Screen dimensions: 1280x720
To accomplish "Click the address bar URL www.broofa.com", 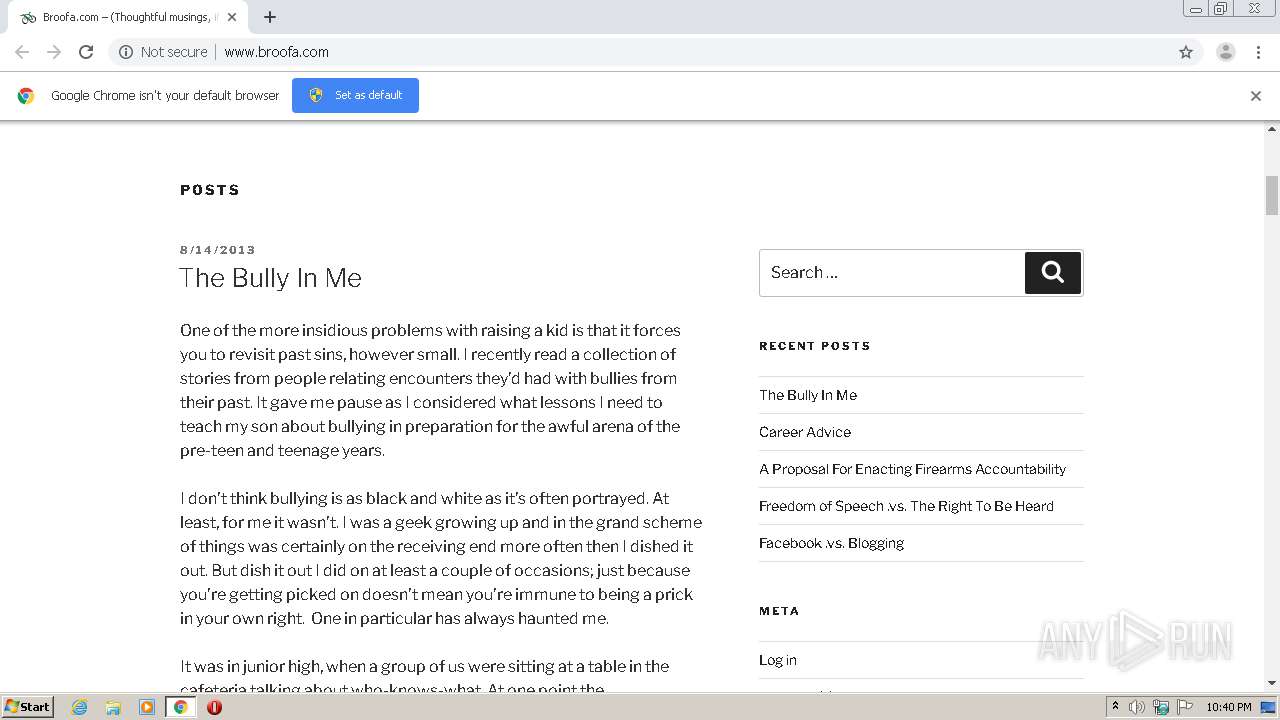I will tap(276, 52).
